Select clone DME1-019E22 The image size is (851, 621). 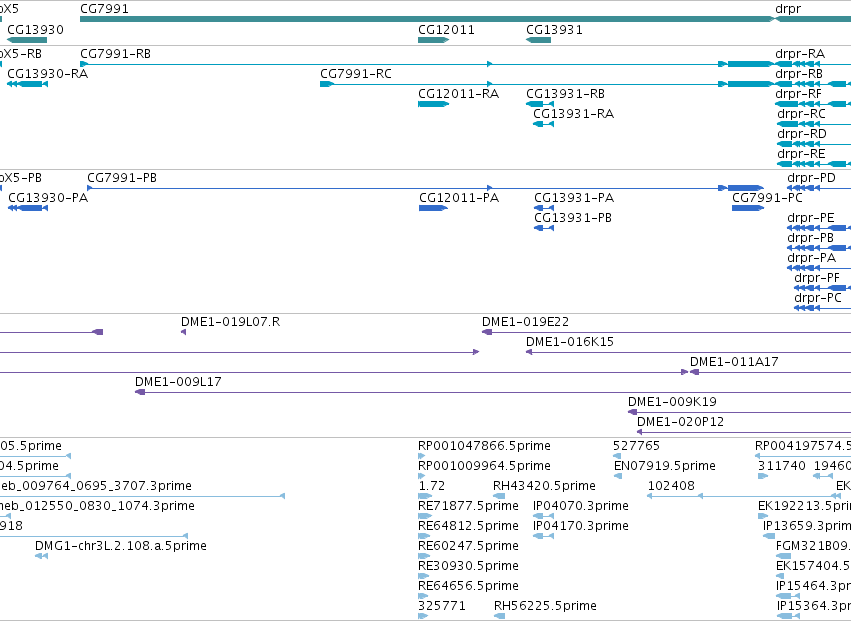(666, 332)
